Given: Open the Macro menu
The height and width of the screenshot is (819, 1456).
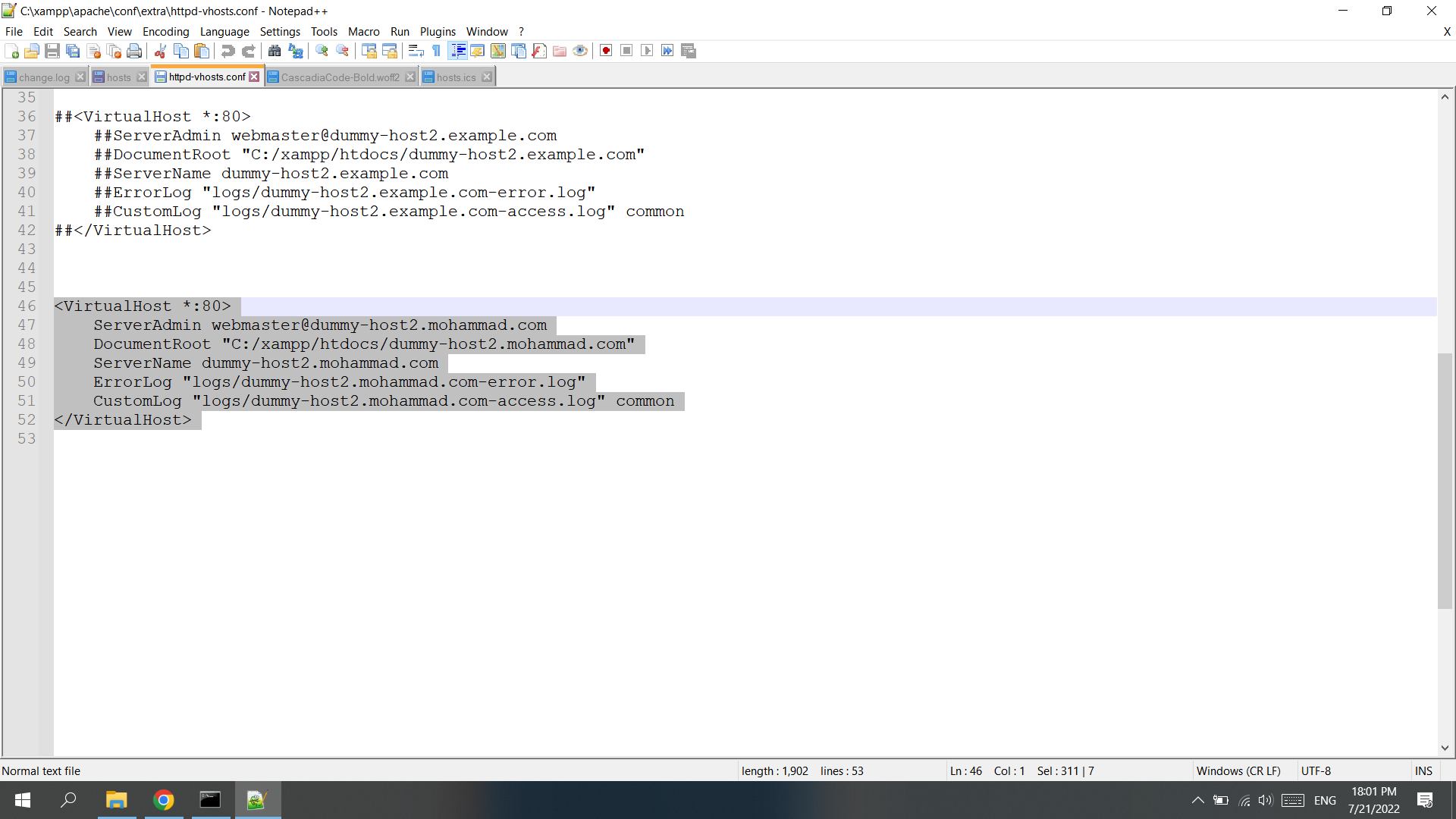Looking at the screenshot, I should tap(364, 31).
